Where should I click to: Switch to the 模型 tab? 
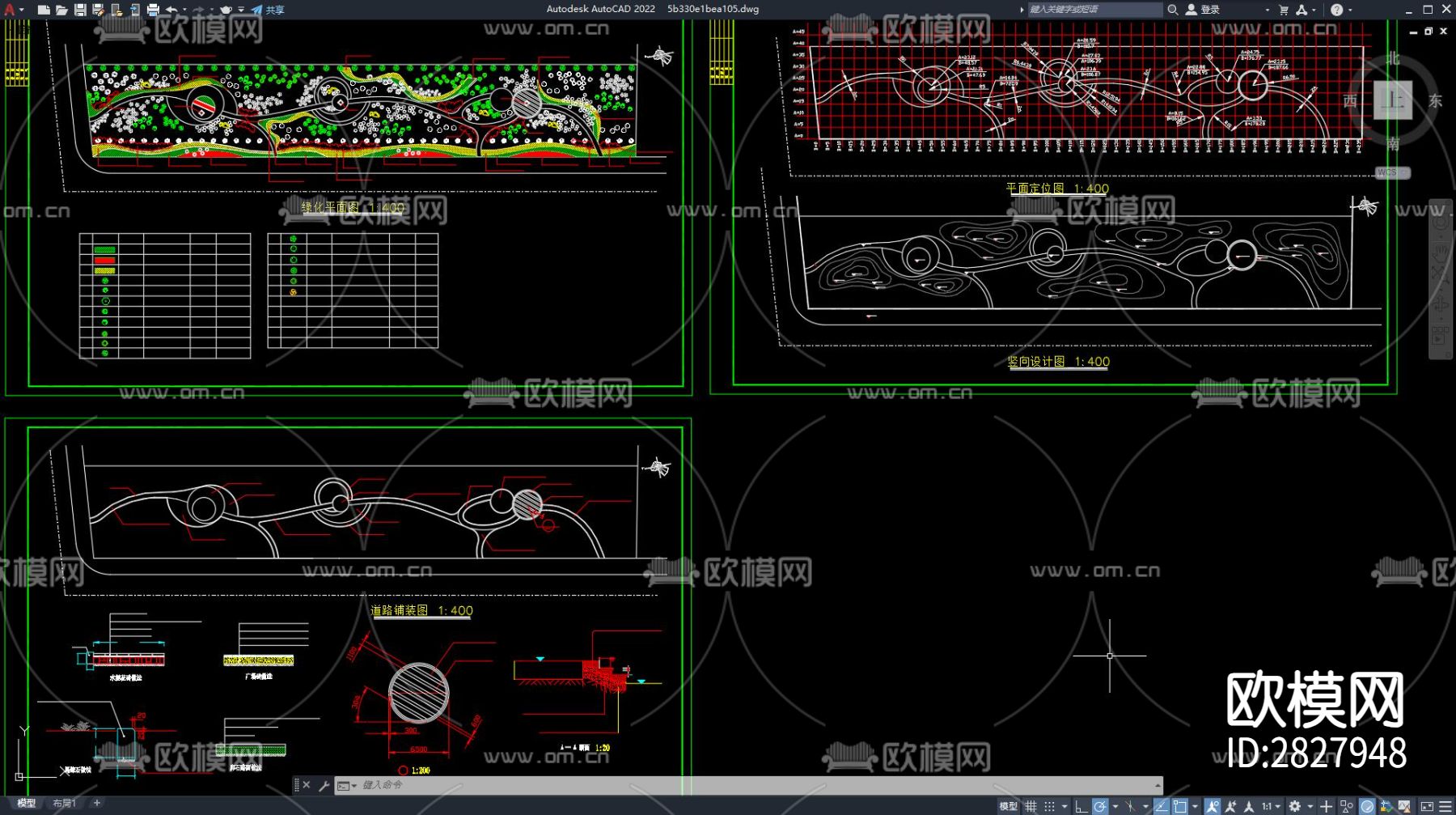pos(27,803)
